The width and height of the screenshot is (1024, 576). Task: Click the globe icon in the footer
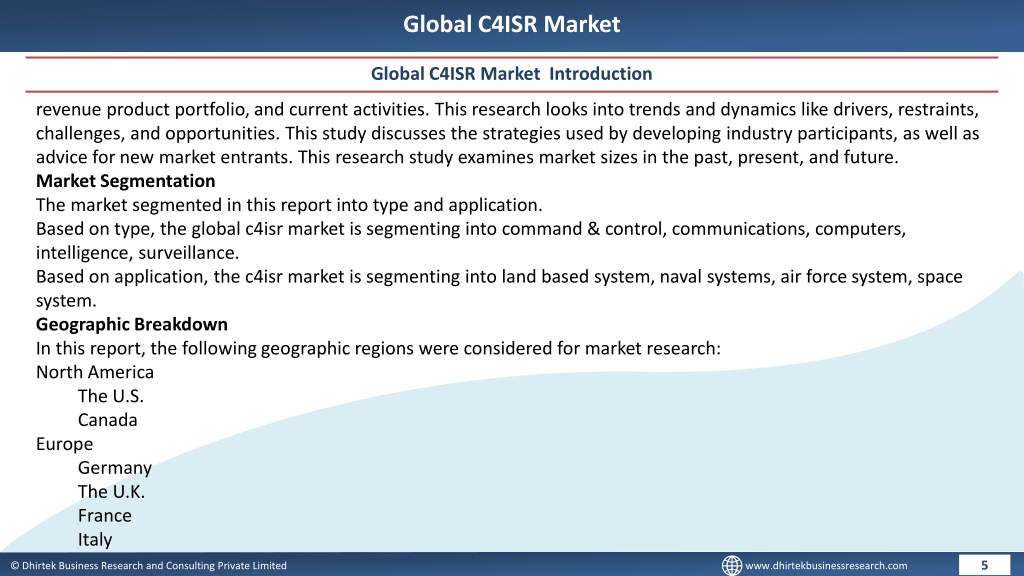click(731, 565)
